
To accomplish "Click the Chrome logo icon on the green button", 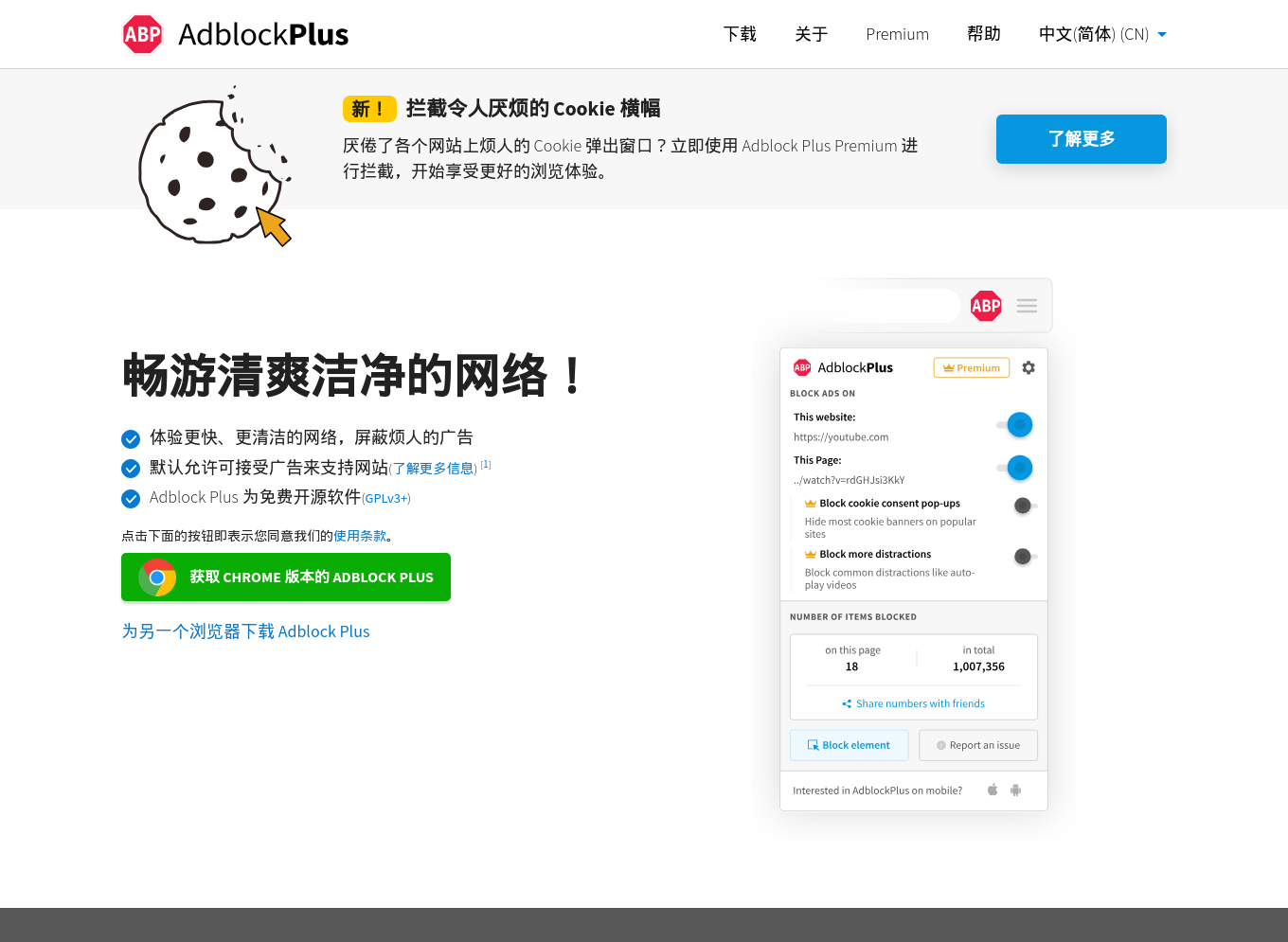I will (157, 578).
